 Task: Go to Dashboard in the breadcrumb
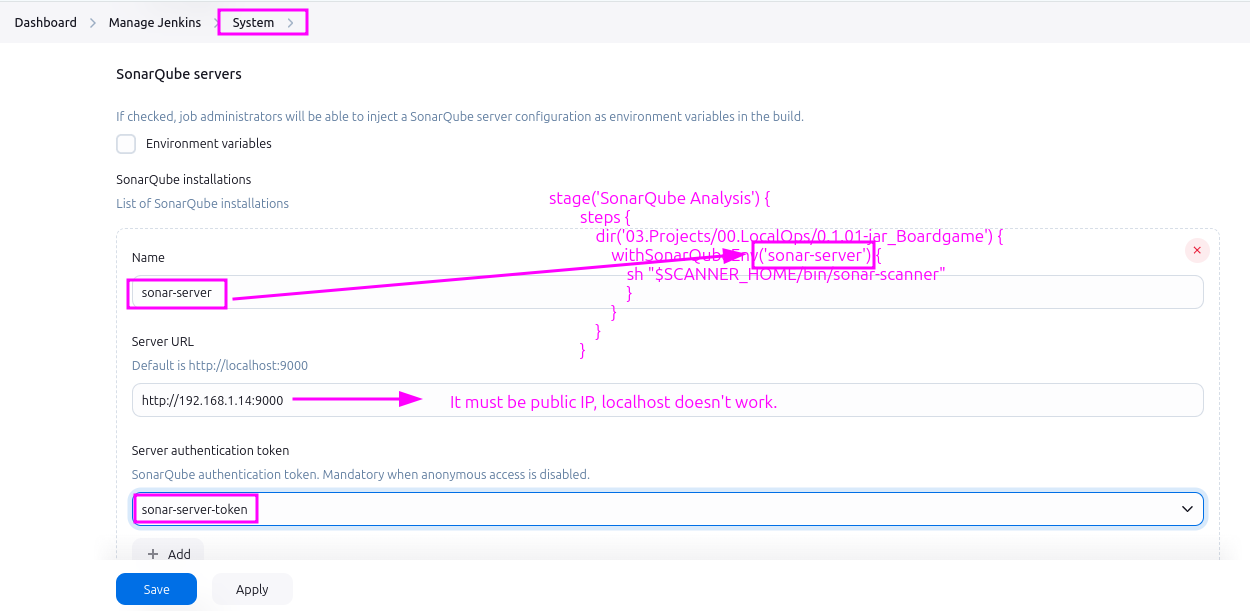[x=46, y=22]
